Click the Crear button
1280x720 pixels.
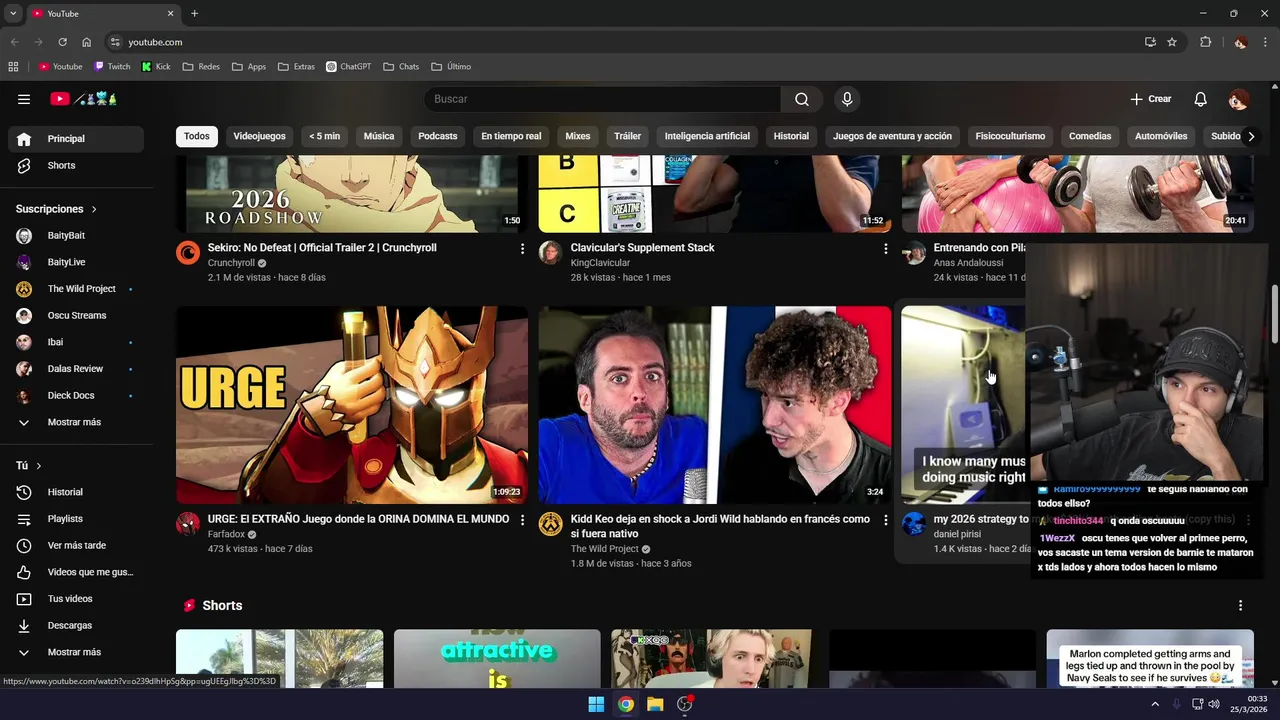pyautogui.click(x=1151, y=99)
